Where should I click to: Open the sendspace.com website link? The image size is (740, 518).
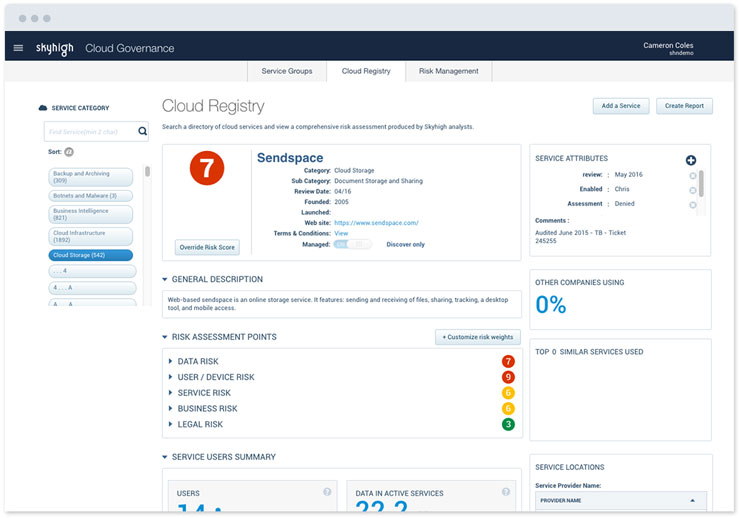click(376, 223)
